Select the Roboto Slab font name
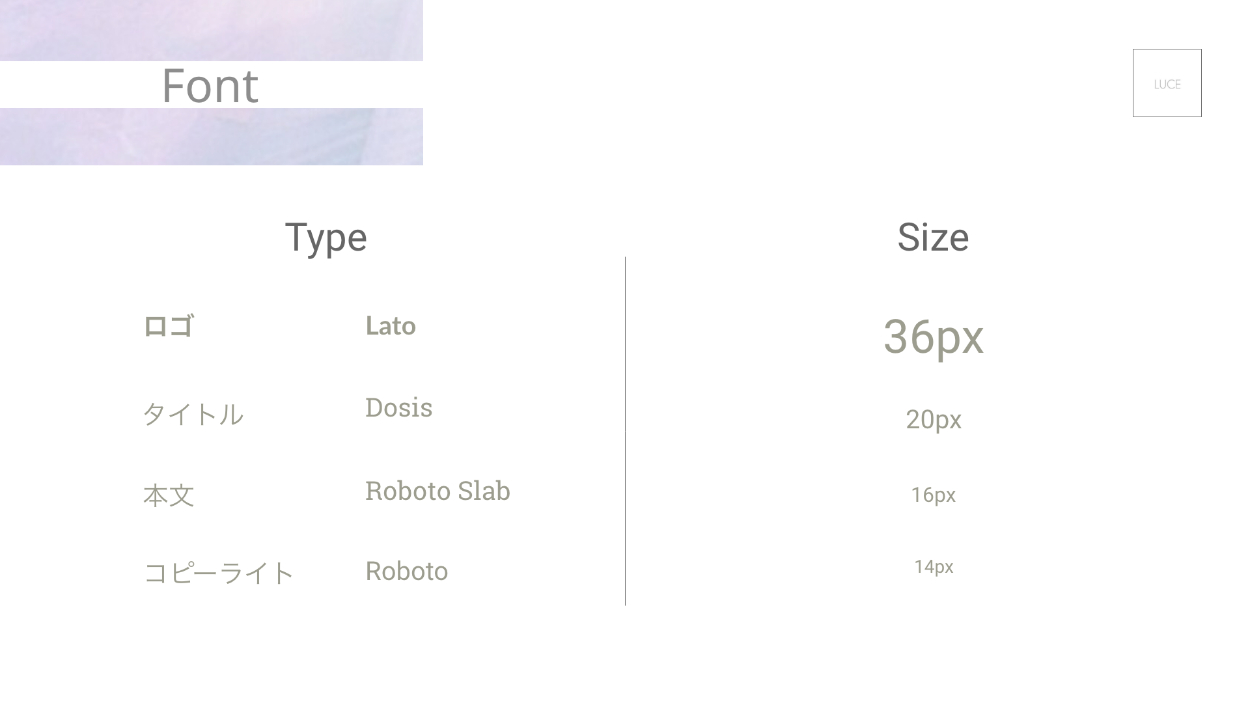This screenshot has height=703, width=1250. (438, 491)
